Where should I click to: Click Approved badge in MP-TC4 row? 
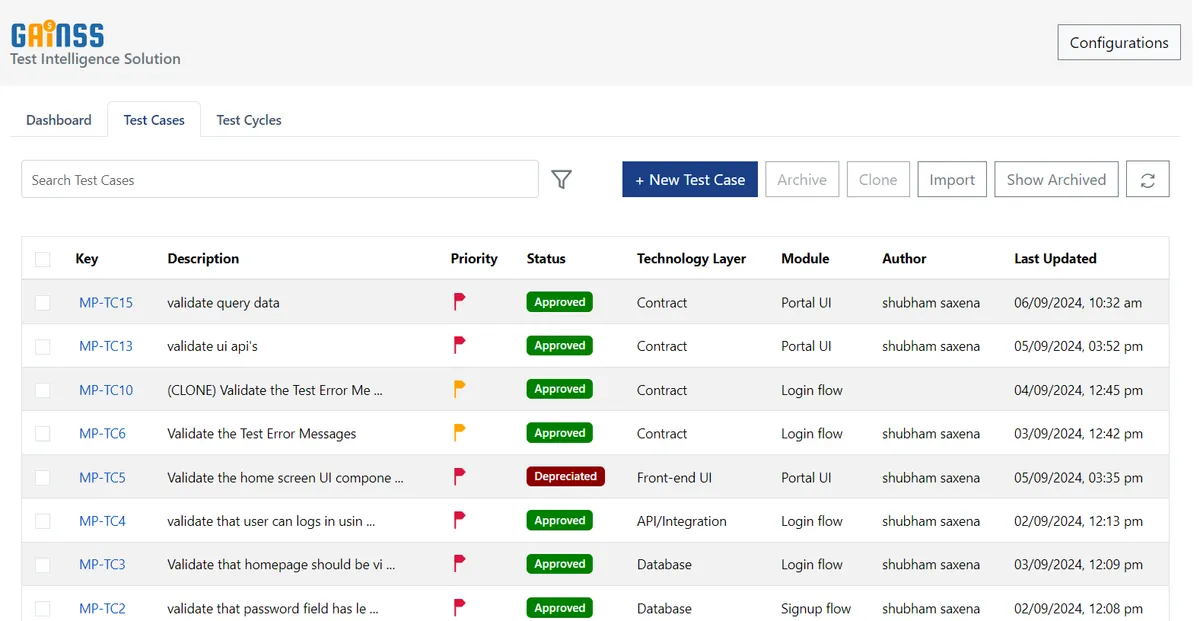point(560,521)
